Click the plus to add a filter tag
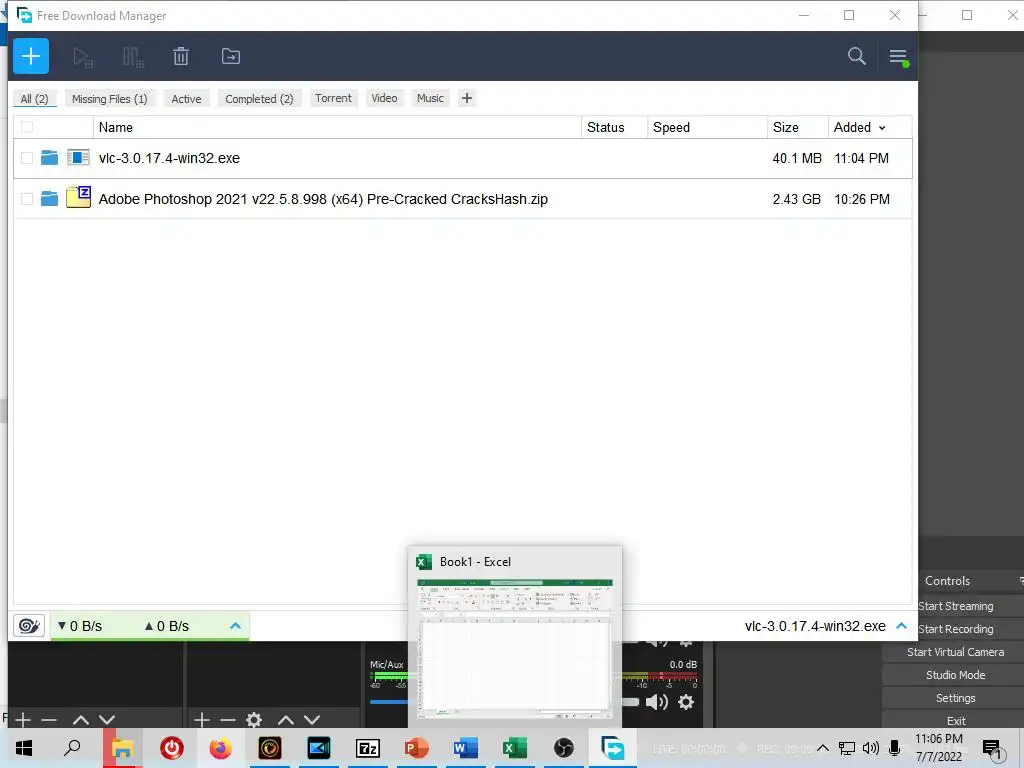This screenshot has height=768, width=1024. [x=466, y=98]
